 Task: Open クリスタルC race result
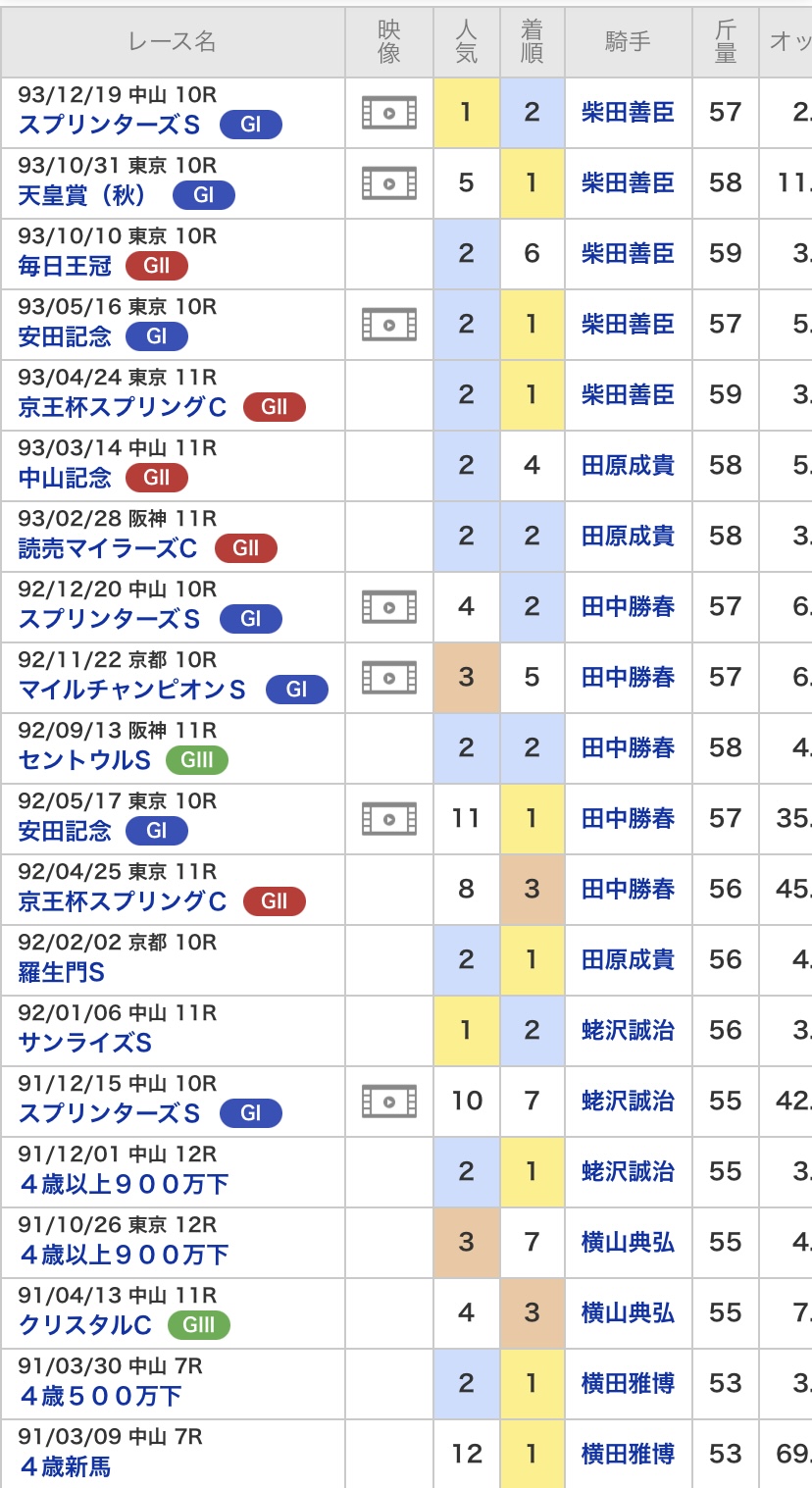tap(84, 1325)
